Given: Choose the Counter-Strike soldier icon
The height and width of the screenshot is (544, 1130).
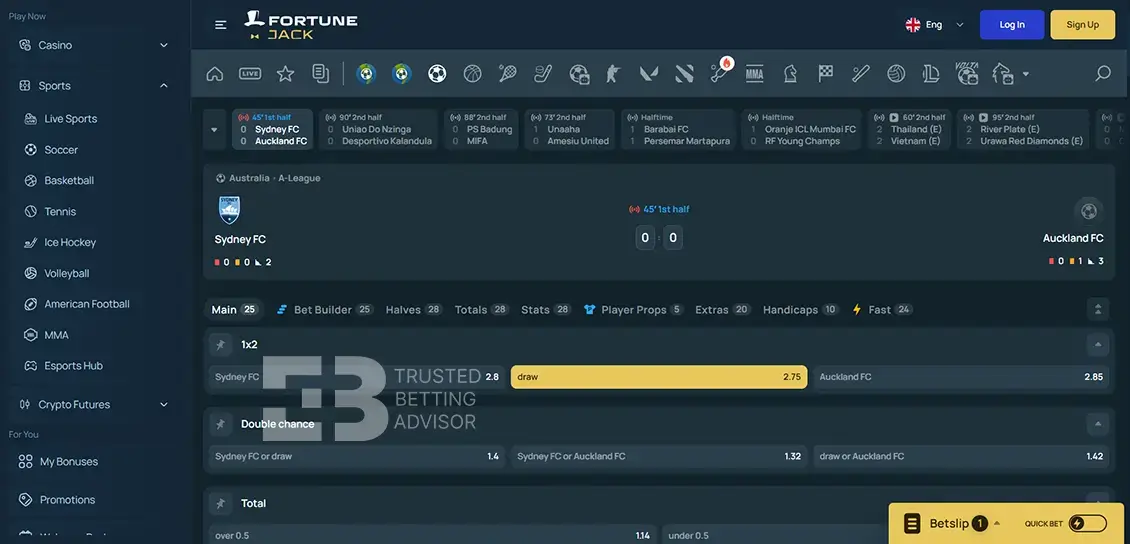Looking at the screenshot, I should click(x=613, y=73).
